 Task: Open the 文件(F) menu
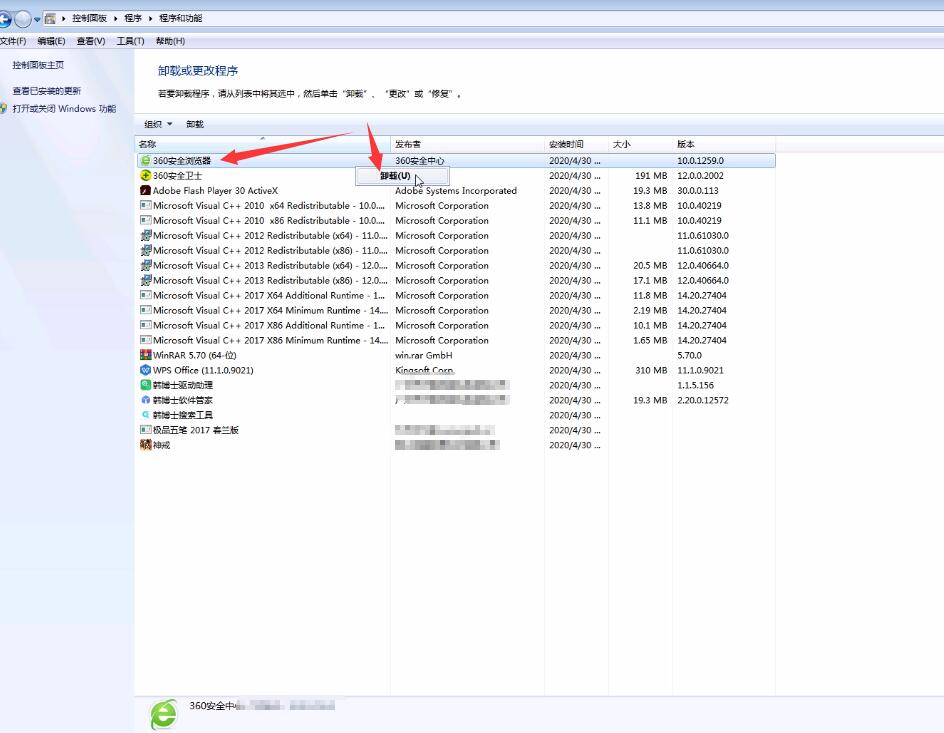tap(13, 41)
